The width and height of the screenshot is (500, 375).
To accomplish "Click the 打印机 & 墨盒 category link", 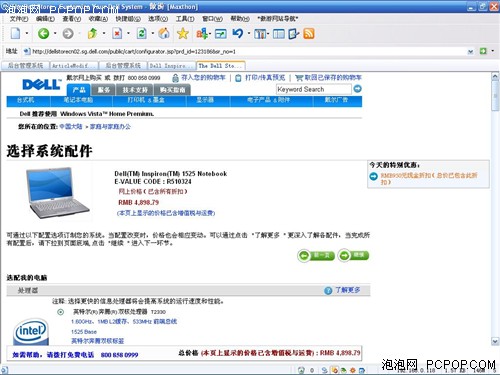I will pos(146,100).
